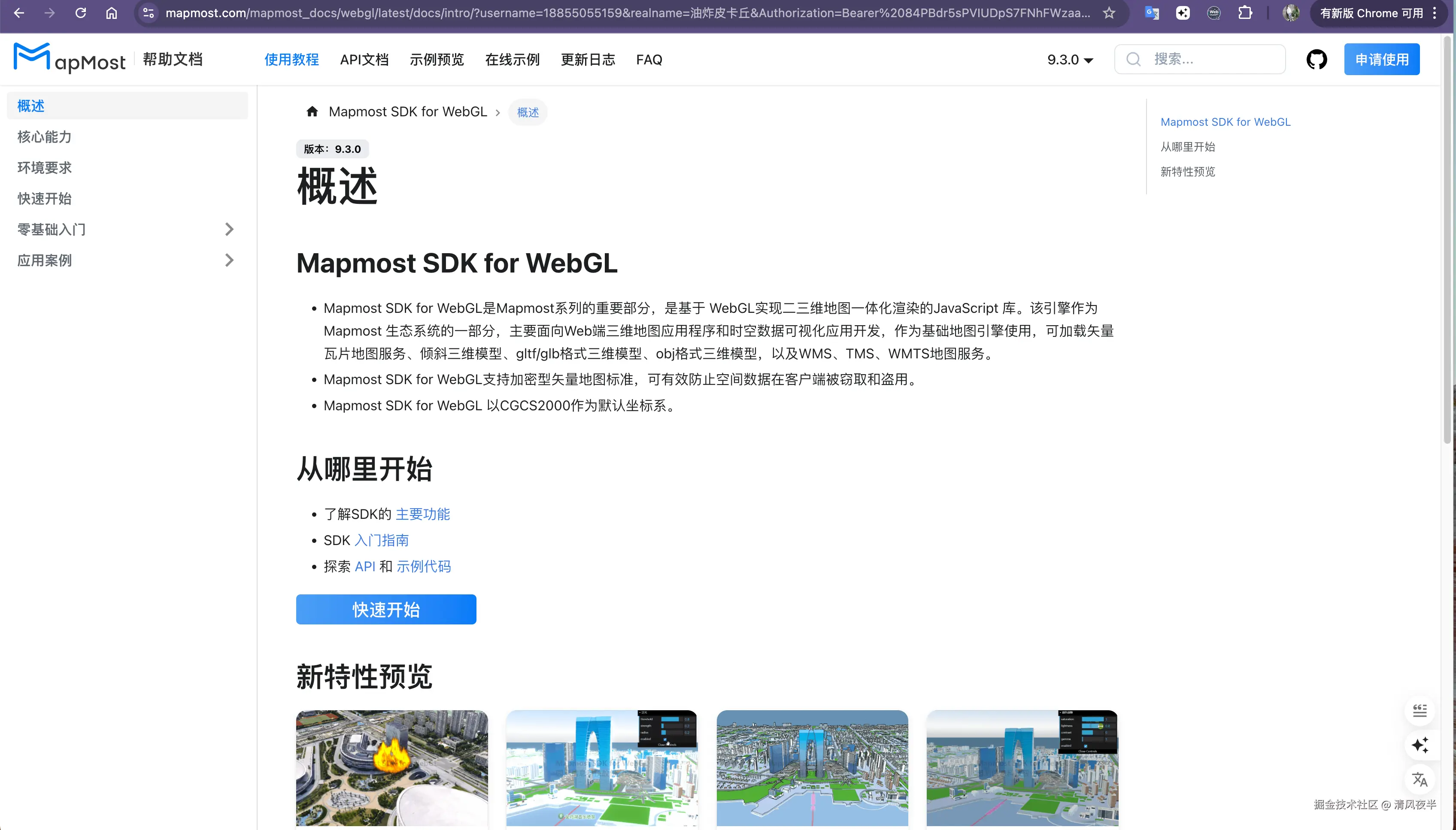Open the 在线示例 nav tab
The width and height of the screenshot is (1456, 830).
(x=512, y=59)
